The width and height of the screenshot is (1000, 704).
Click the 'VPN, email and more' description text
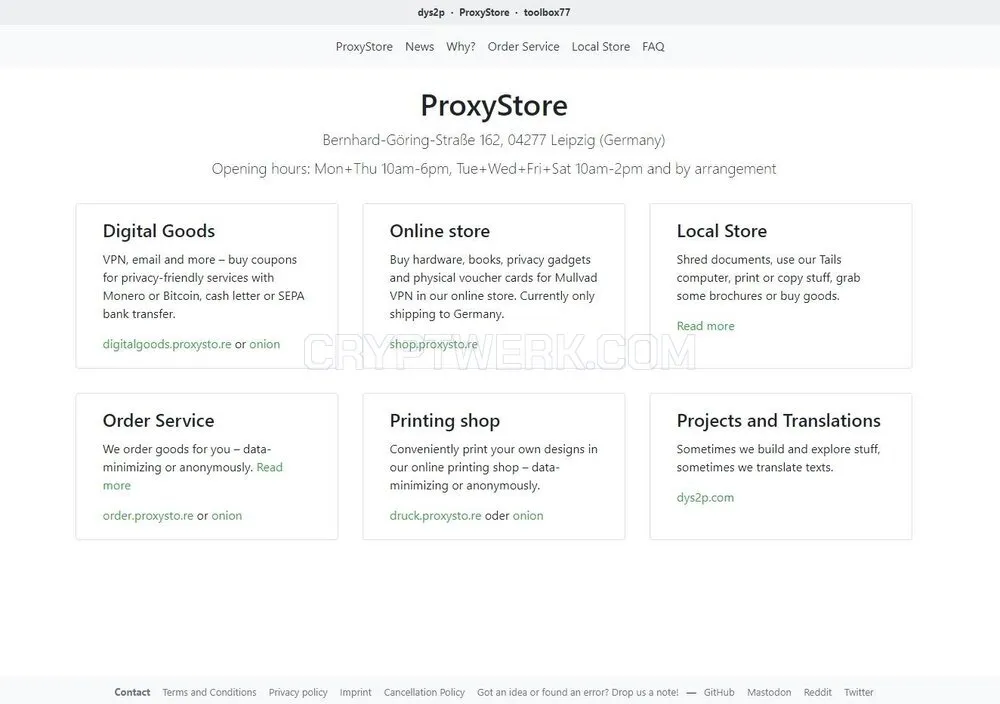tap(203, 287)
